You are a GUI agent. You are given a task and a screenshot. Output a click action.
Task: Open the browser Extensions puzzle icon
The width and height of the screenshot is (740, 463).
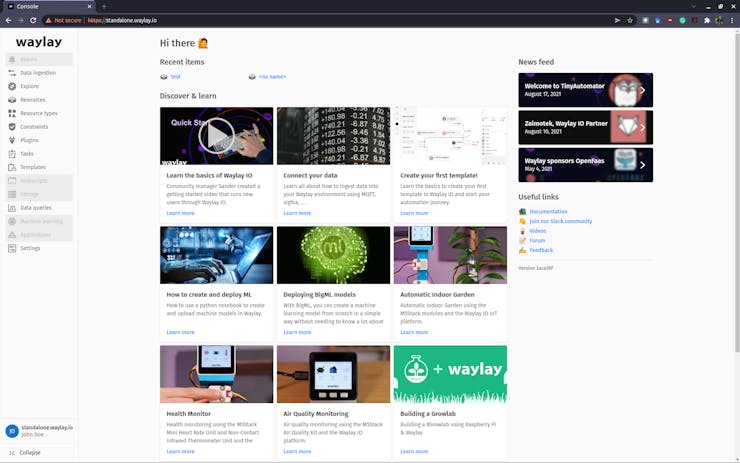707,20
